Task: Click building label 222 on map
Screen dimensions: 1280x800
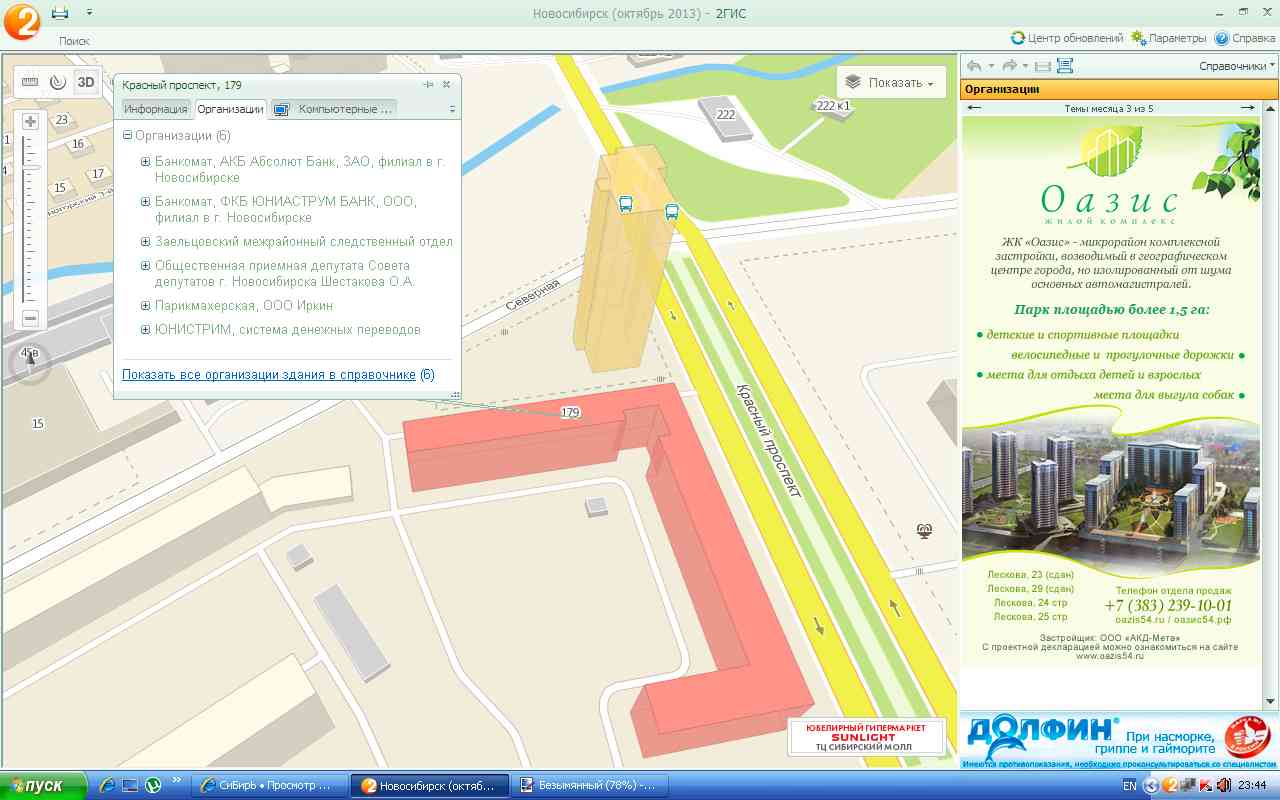Action: point(726,115)
